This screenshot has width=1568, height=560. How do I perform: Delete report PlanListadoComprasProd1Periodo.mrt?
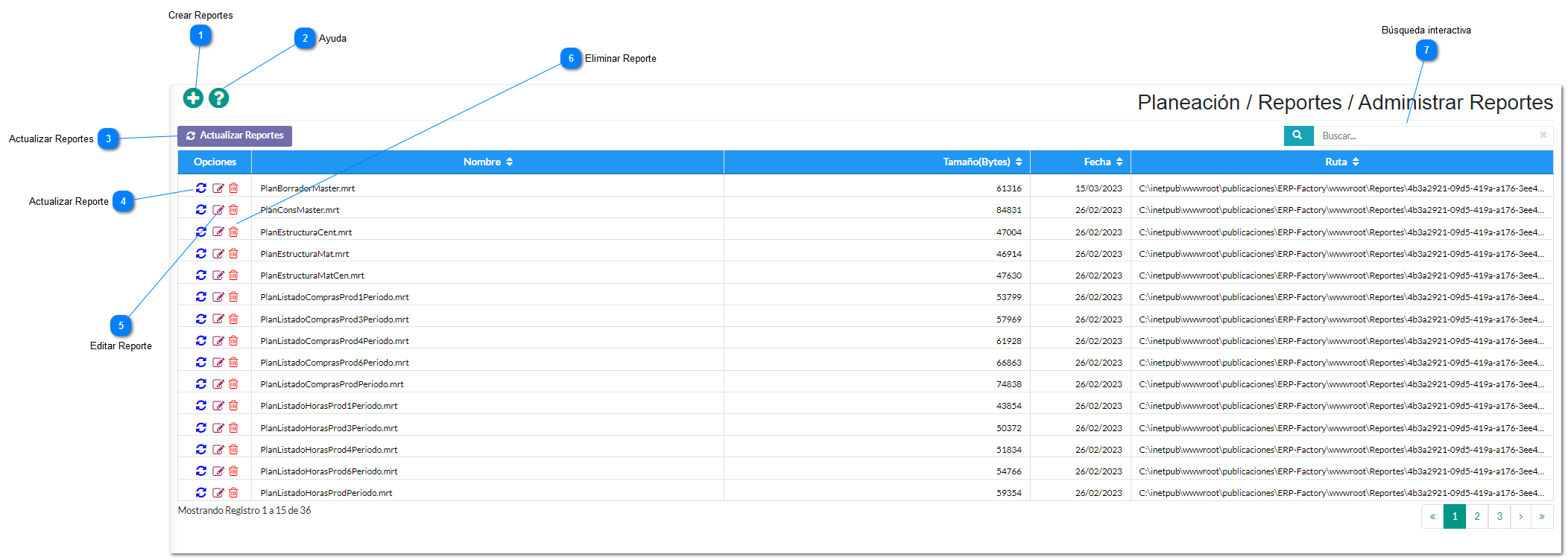coord(233,296)
